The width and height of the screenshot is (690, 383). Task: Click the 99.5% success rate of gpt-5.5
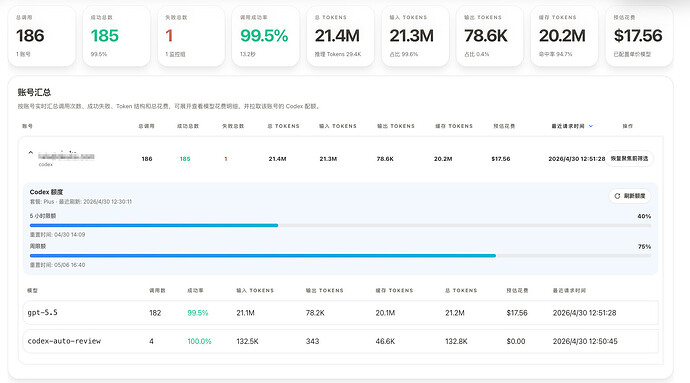[198, 313]
